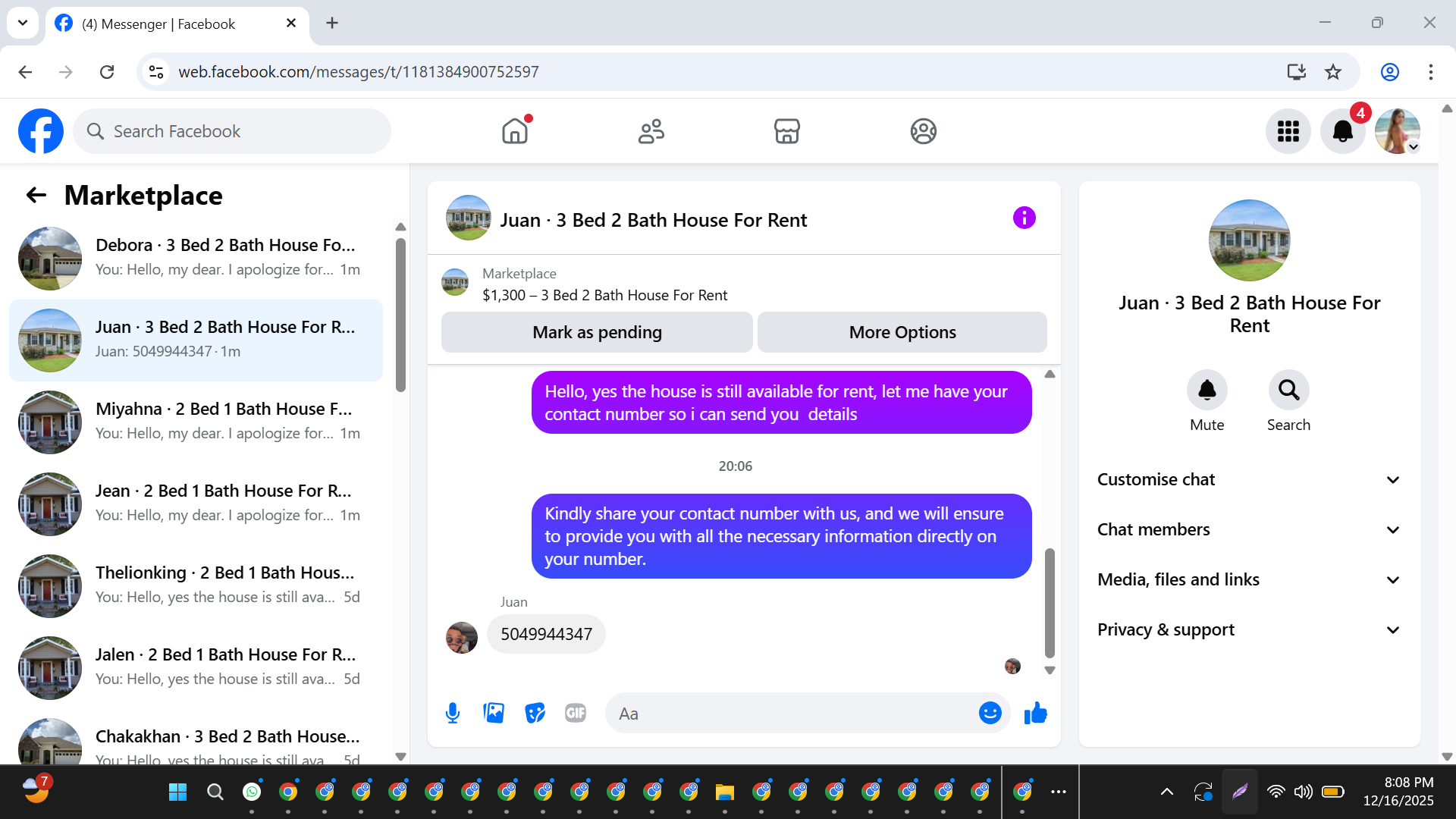Open conversation information purple icon
Viewport: 1456px width, 819px height.
(x=1025, y=218)
